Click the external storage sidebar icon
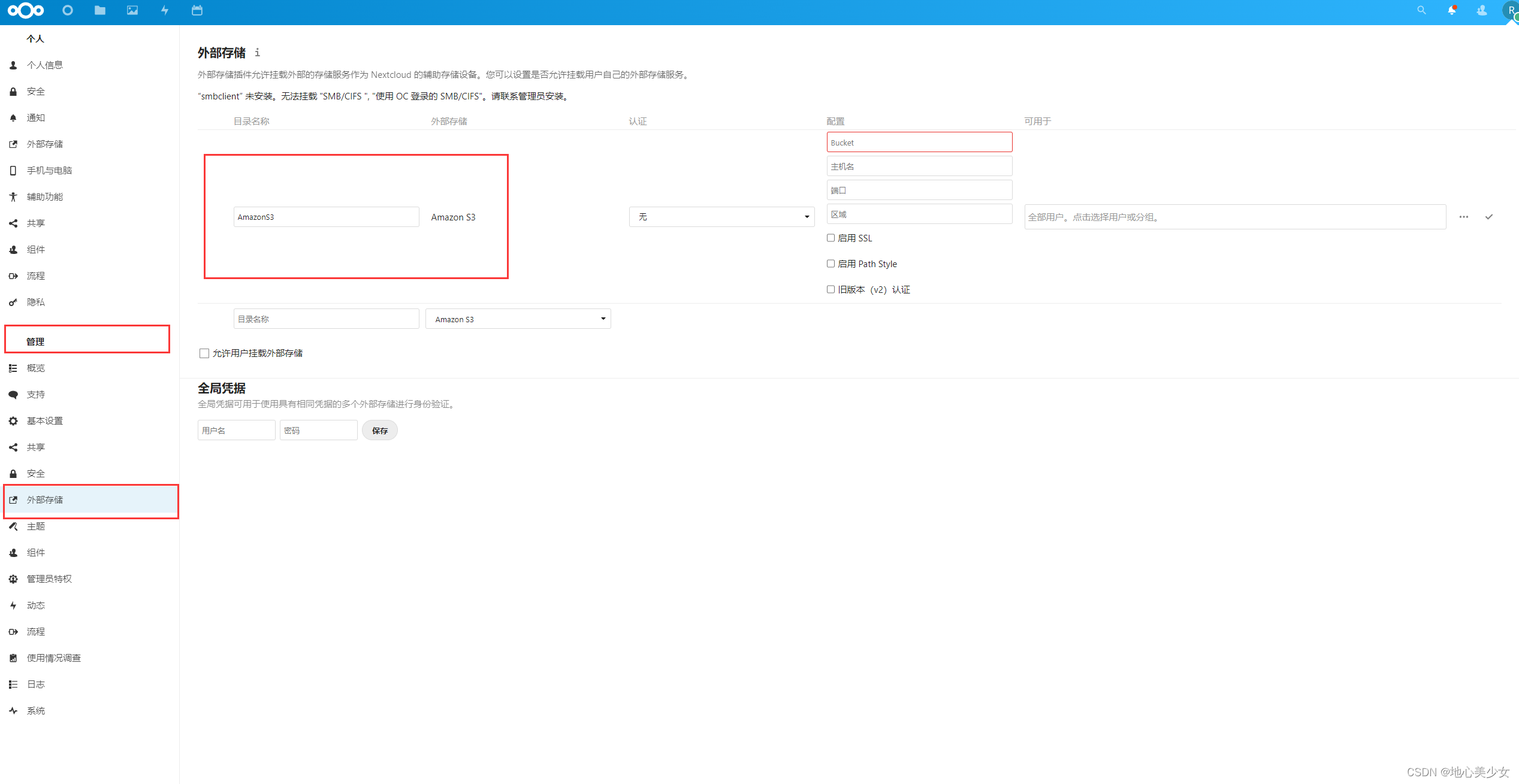This screenshot has width=1519, height=784. point(14,144)
